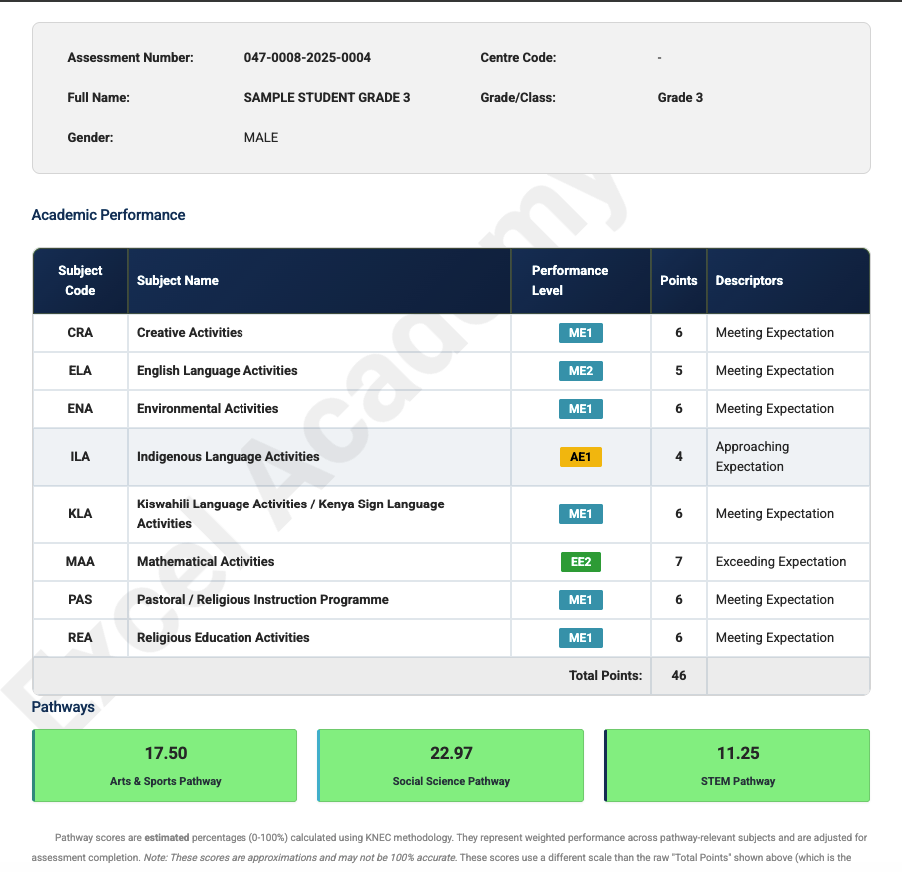Click the Total Points value showing 46

tap(678, 675)
